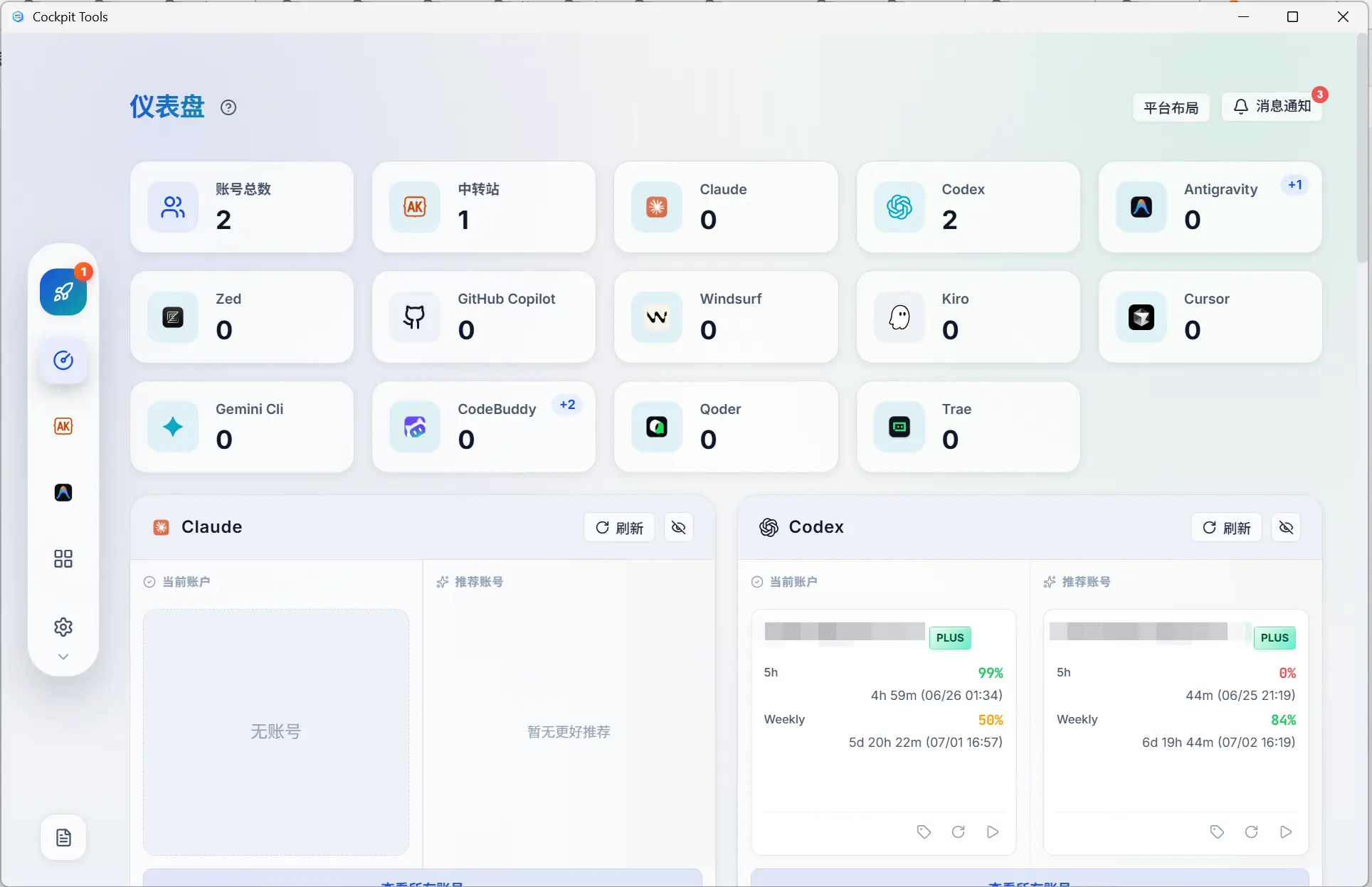Click the PLUS badge on recommended Codex account
This screenshot has height=887, width=1372.
pos(1275,638)
